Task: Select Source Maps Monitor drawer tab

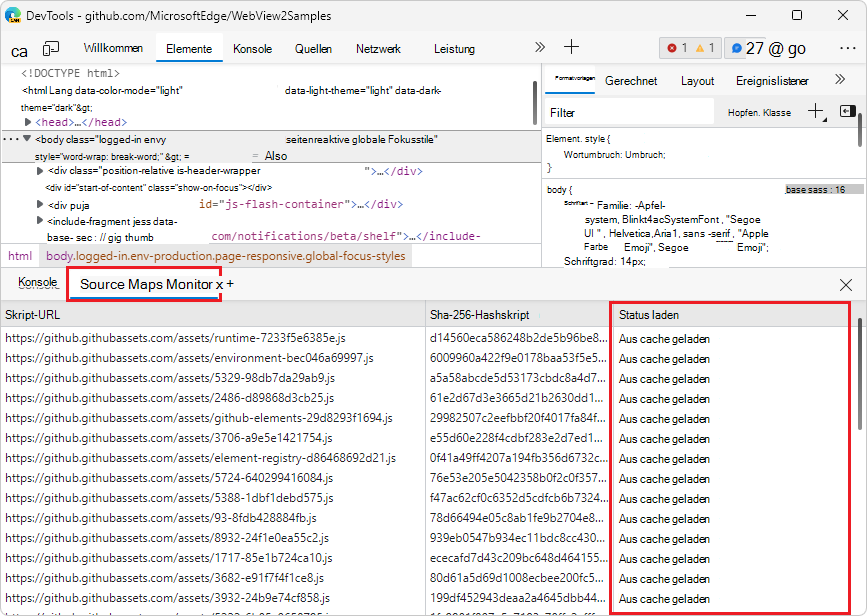Action: coord(146,284)
